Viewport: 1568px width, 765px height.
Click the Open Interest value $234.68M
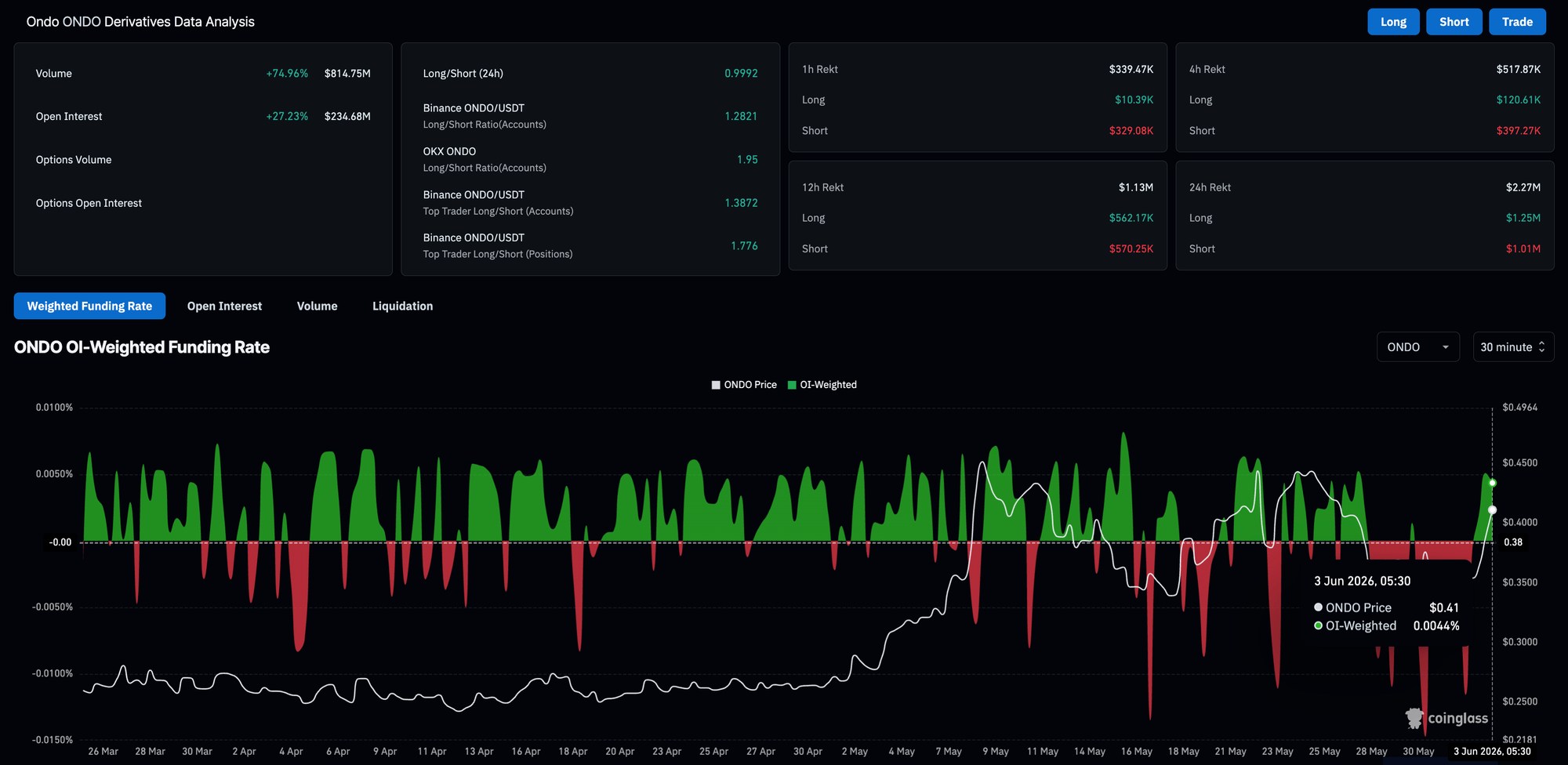click(347, 117)
